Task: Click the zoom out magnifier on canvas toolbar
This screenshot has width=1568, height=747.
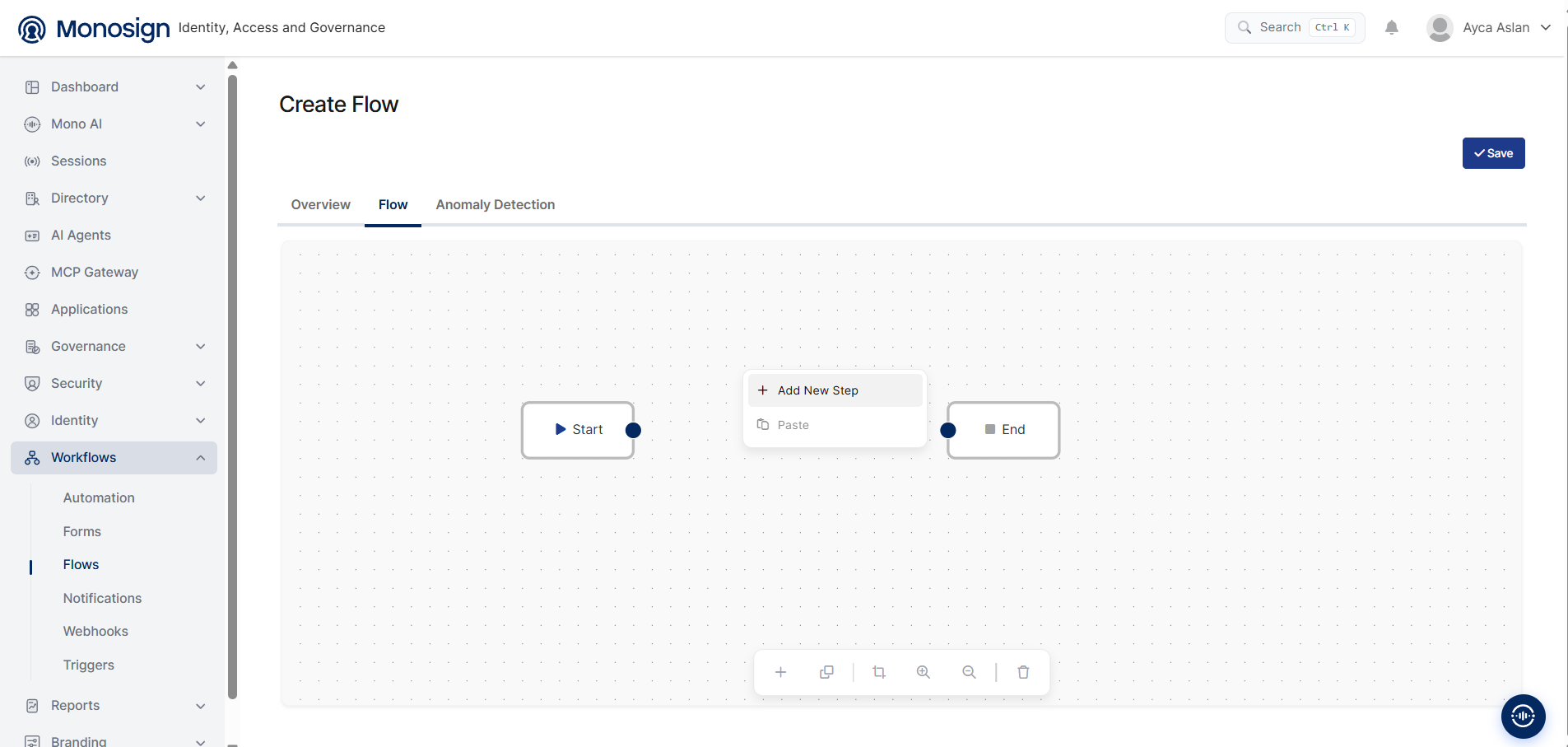Action: pyautogui.click(x=969, y=672)
